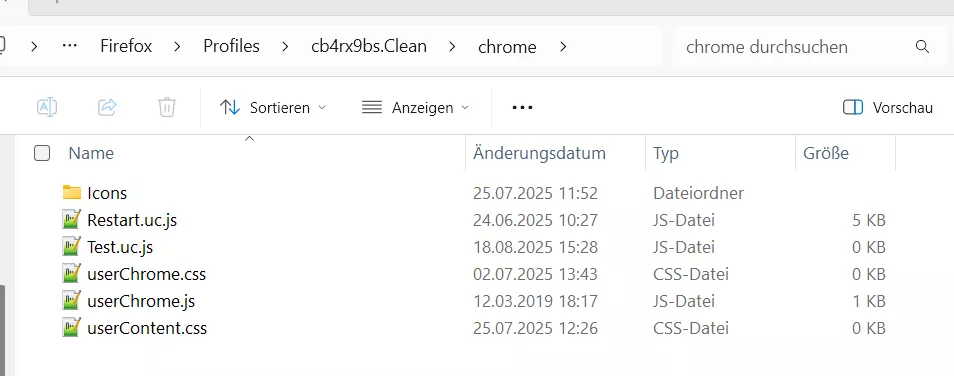The image size is (954, 376).
Task: Click the Delete trash can icon
Action: [167, 108]
